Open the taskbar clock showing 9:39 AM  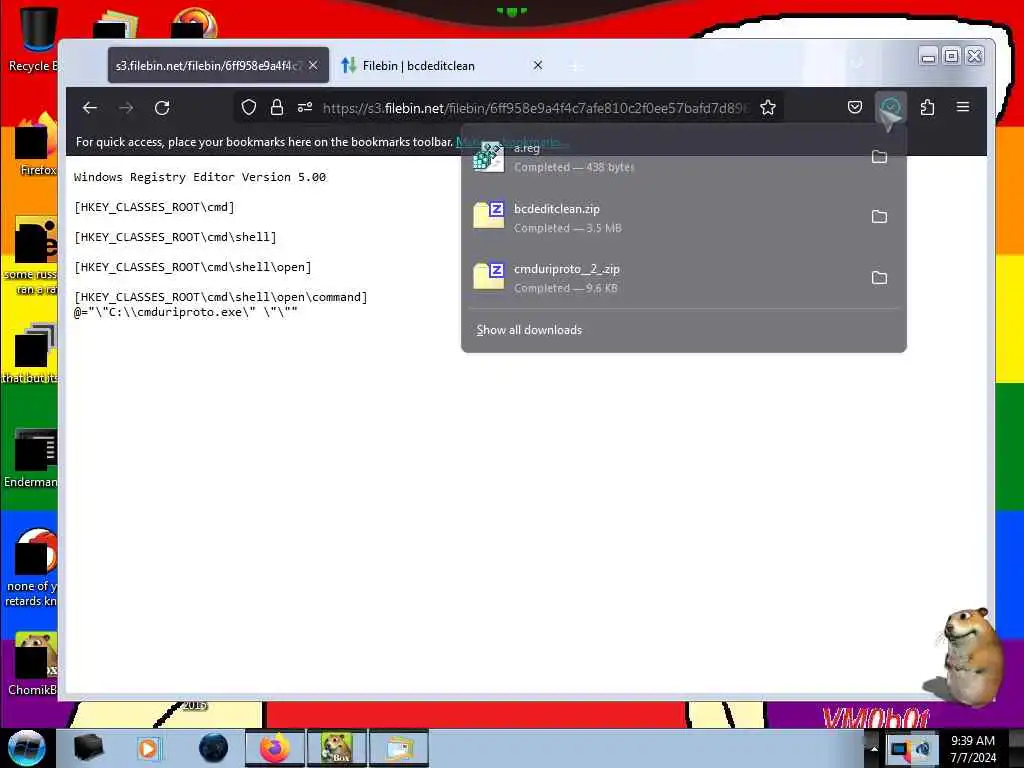pyautogui.click(x=973, y=749)
